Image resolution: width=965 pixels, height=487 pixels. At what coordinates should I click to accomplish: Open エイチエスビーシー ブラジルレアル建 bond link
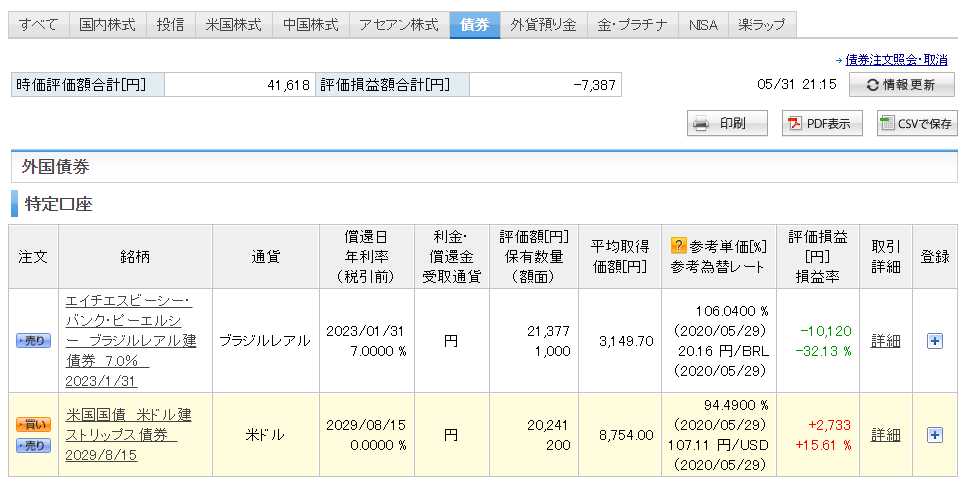(131, 341)
